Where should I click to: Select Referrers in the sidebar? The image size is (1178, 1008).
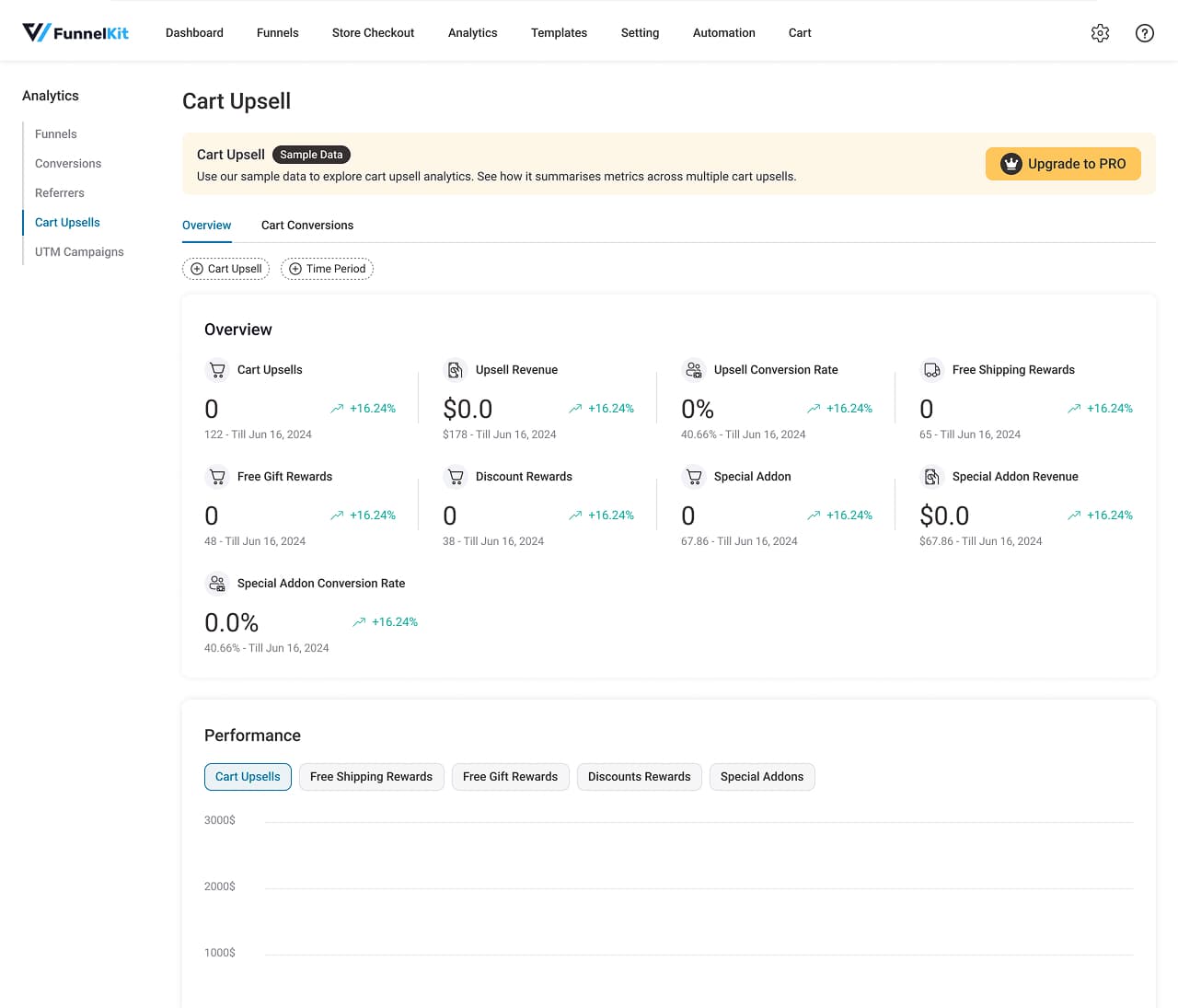pyautogui.click(x=60, y=193)
